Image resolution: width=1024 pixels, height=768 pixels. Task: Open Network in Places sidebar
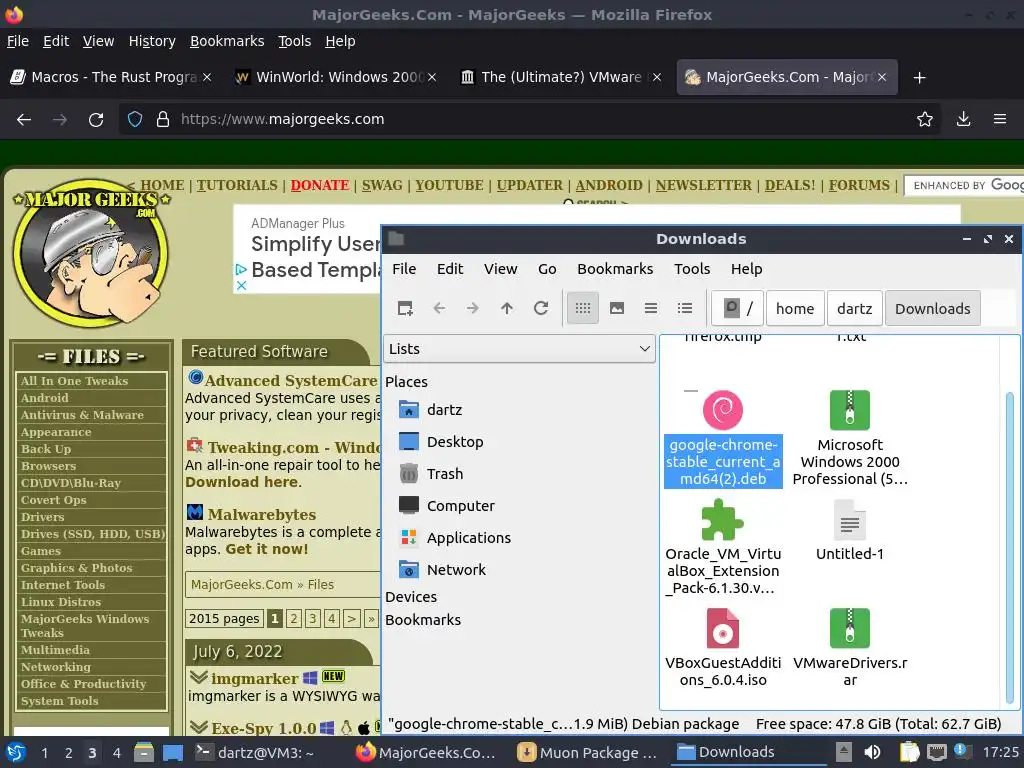pos(456,569)
